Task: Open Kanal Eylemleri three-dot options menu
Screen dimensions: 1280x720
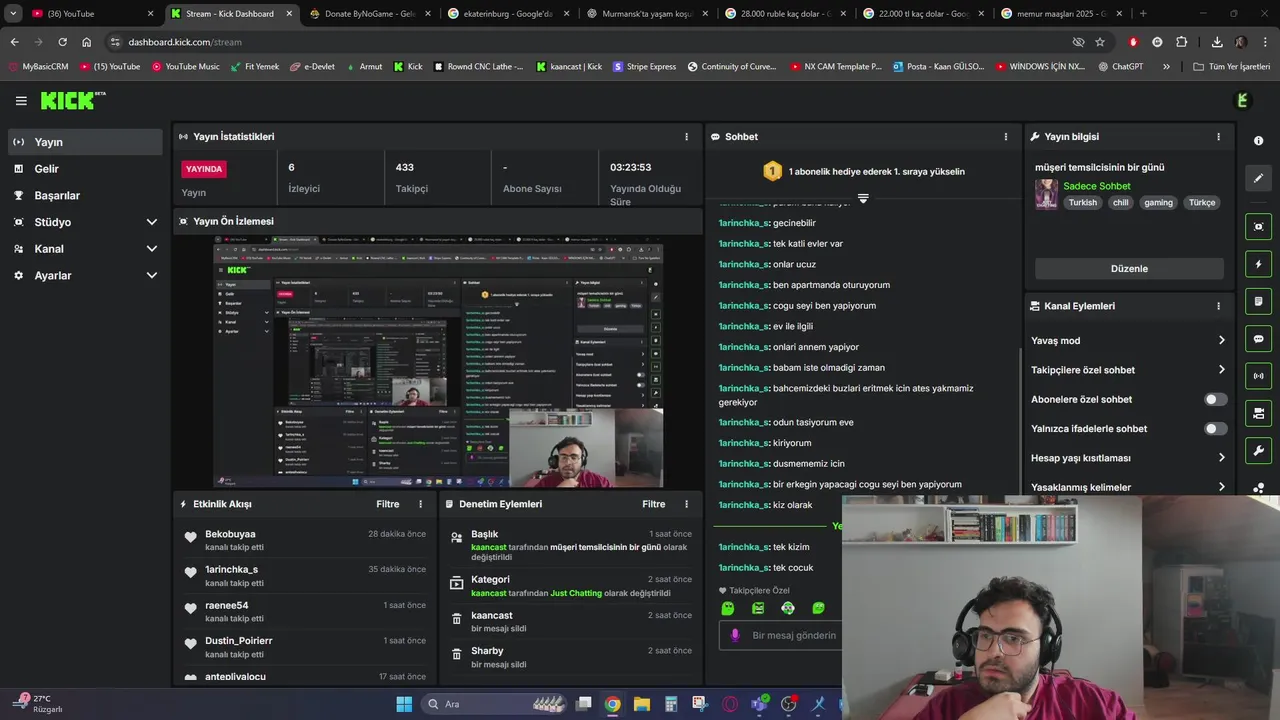Action: pyautogui.click(x=1218, y=306)
